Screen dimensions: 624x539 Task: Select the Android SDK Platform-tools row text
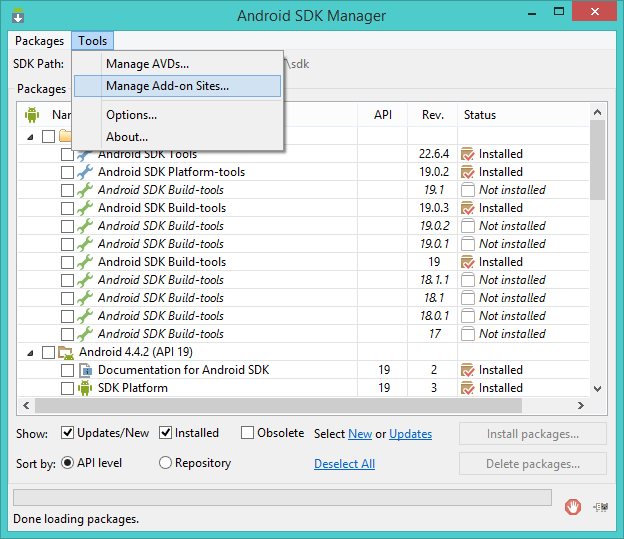tap(172, 172)
